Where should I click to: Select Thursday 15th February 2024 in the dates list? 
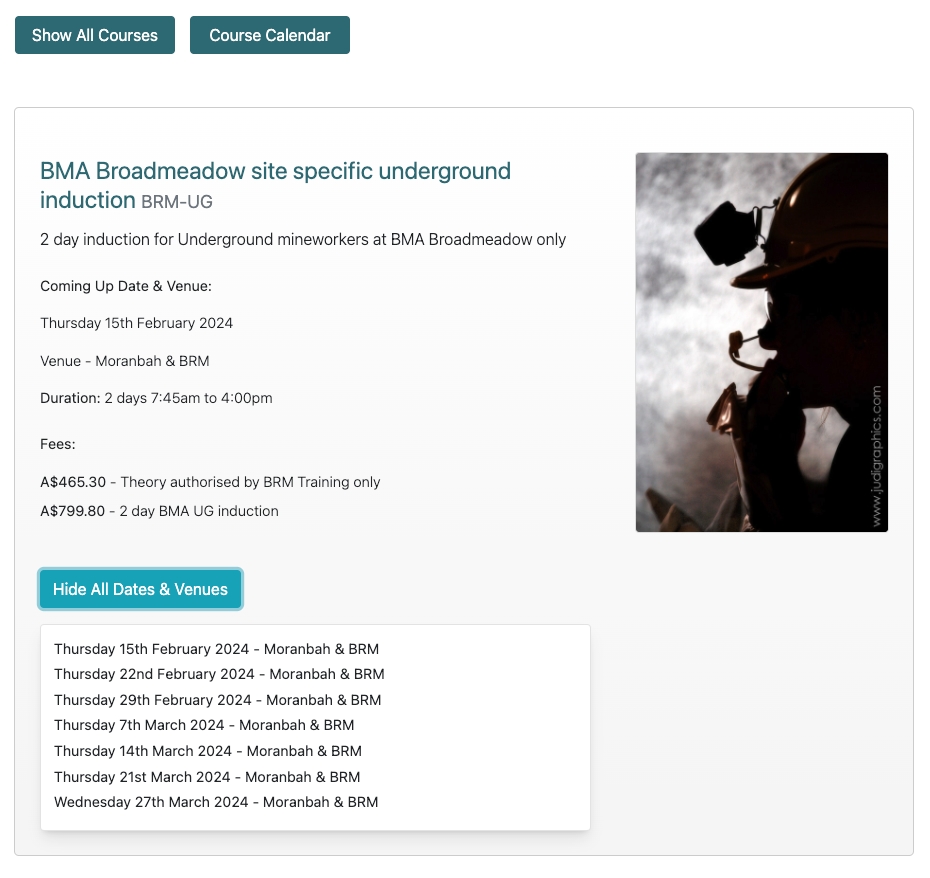(216, 649)
